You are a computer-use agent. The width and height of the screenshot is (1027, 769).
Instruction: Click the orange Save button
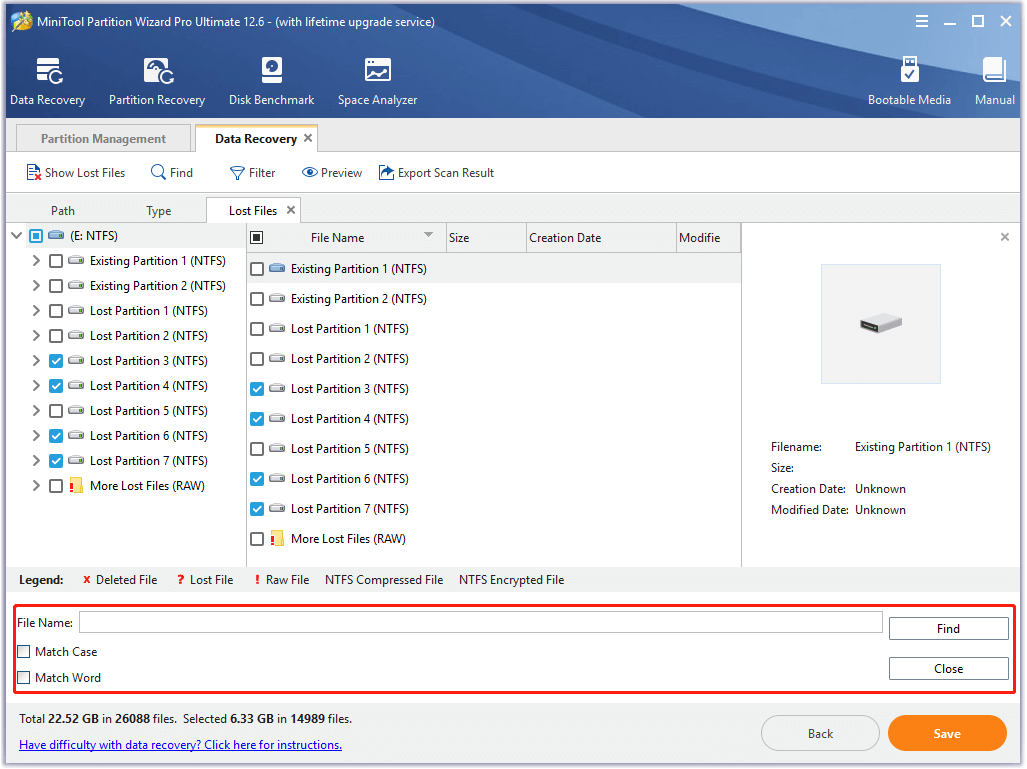[x=947, y=734]
